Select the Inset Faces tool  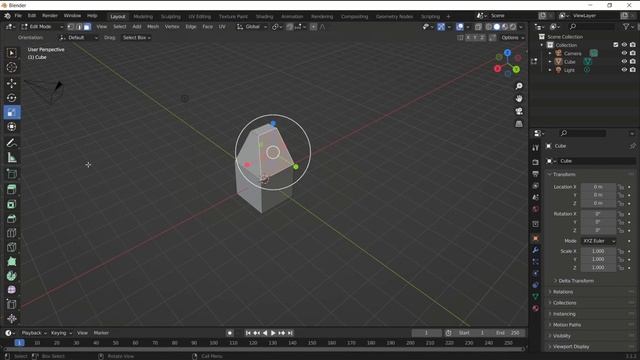click(x=11, y=204)
